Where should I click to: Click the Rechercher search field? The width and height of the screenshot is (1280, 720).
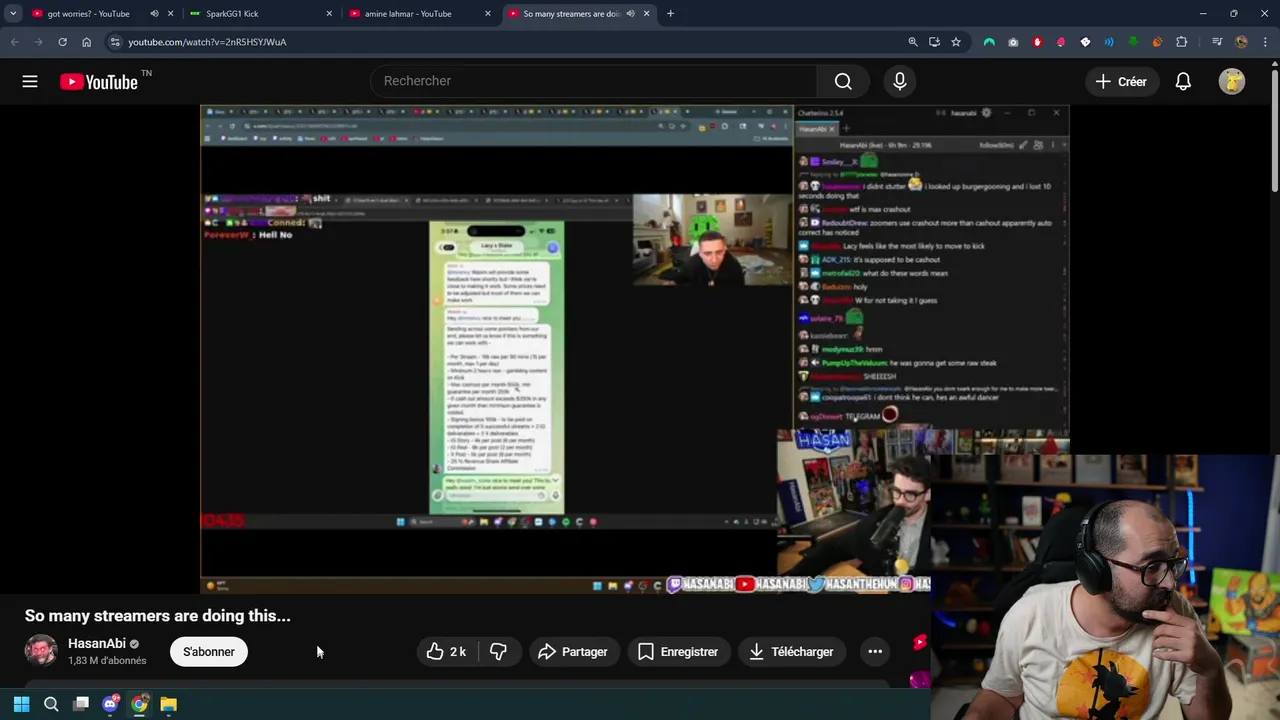click(x=593, y=81)
